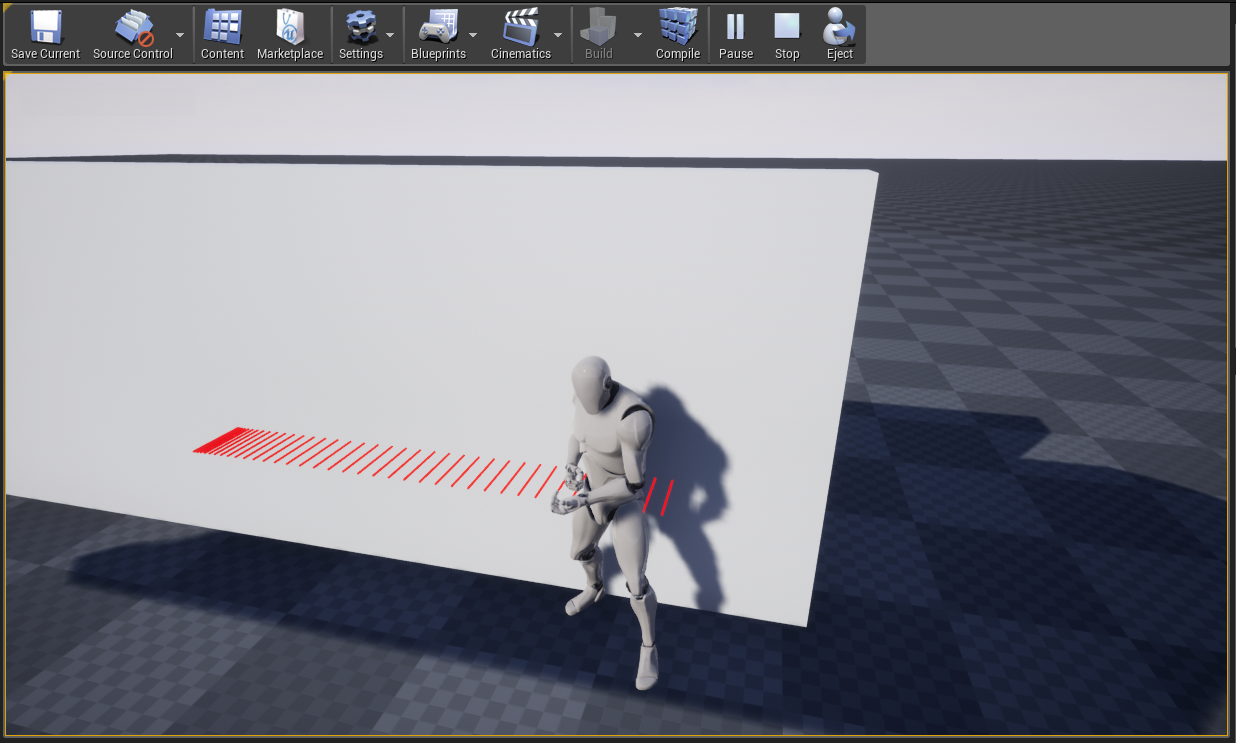Eject from the player controller
The image size is (1236, 743).
click(x=839, y=28)
